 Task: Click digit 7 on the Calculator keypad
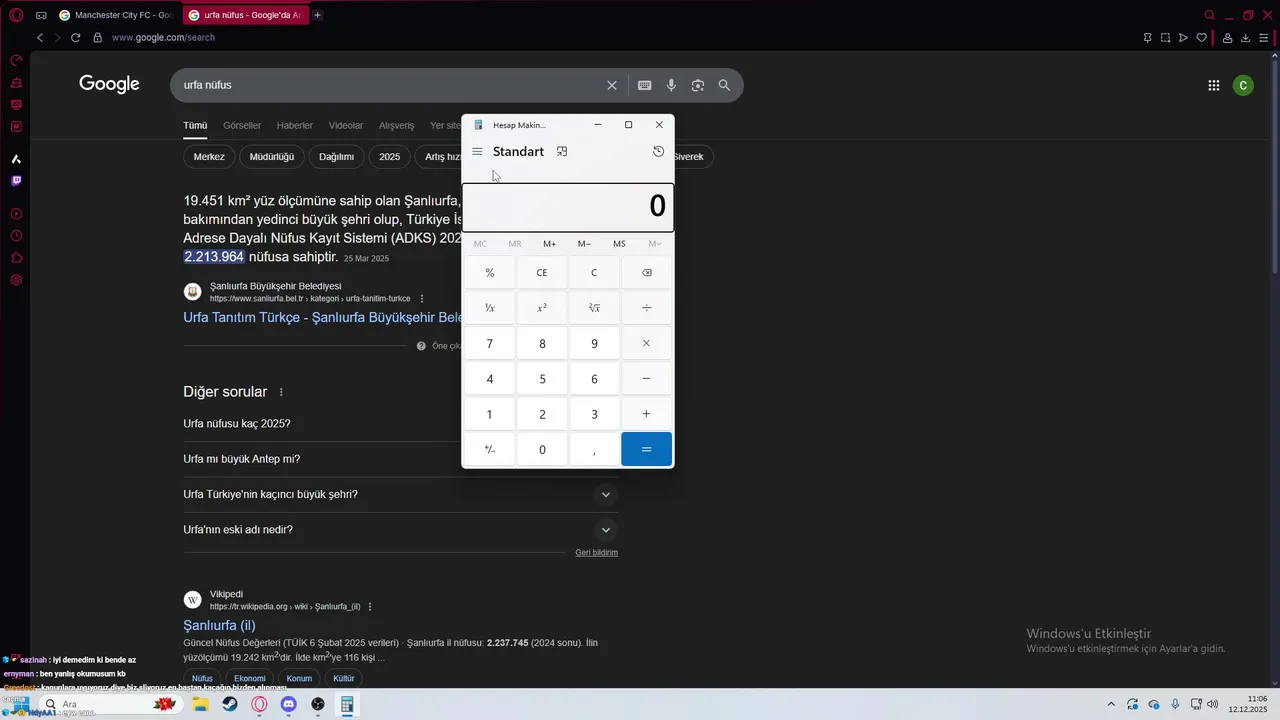coord(490,344)
